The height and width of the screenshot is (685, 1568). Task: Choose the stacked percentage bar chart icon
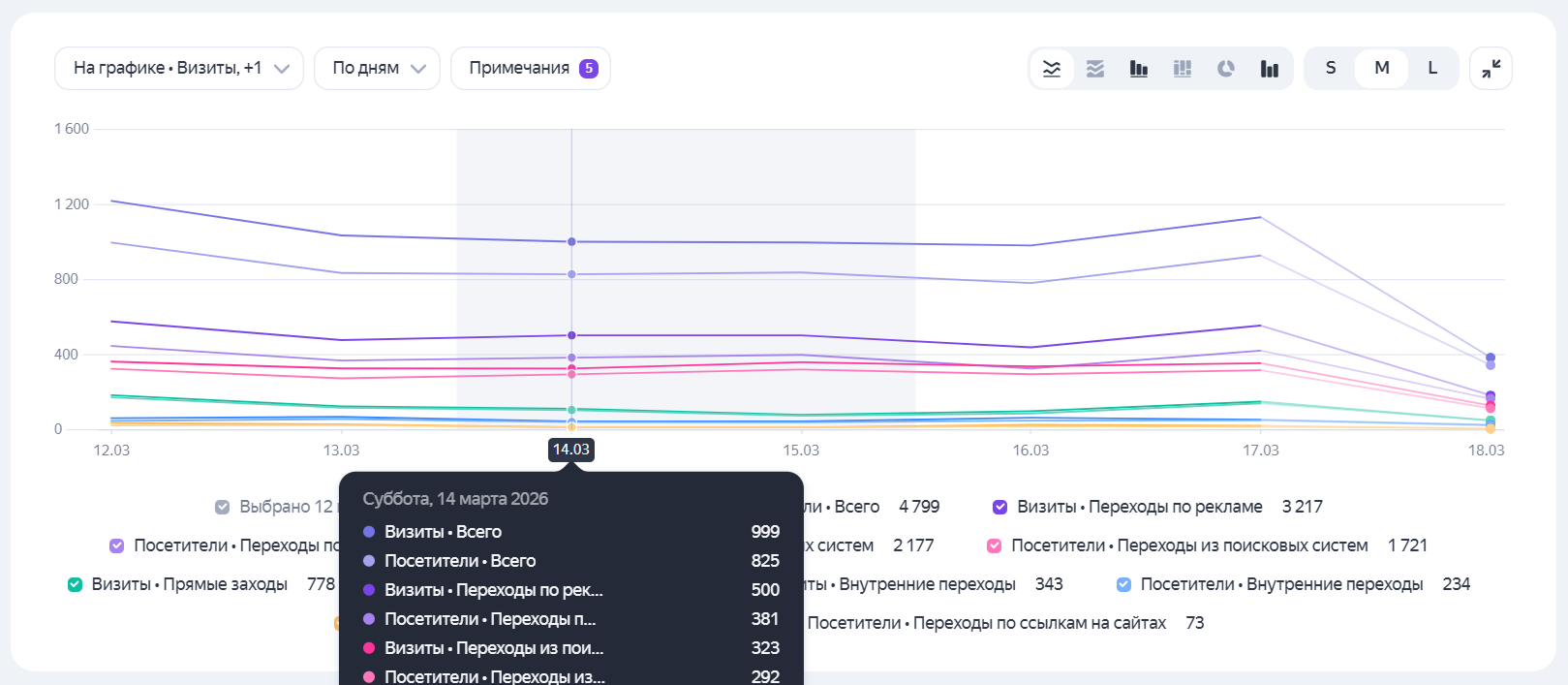pos(1183,69)
